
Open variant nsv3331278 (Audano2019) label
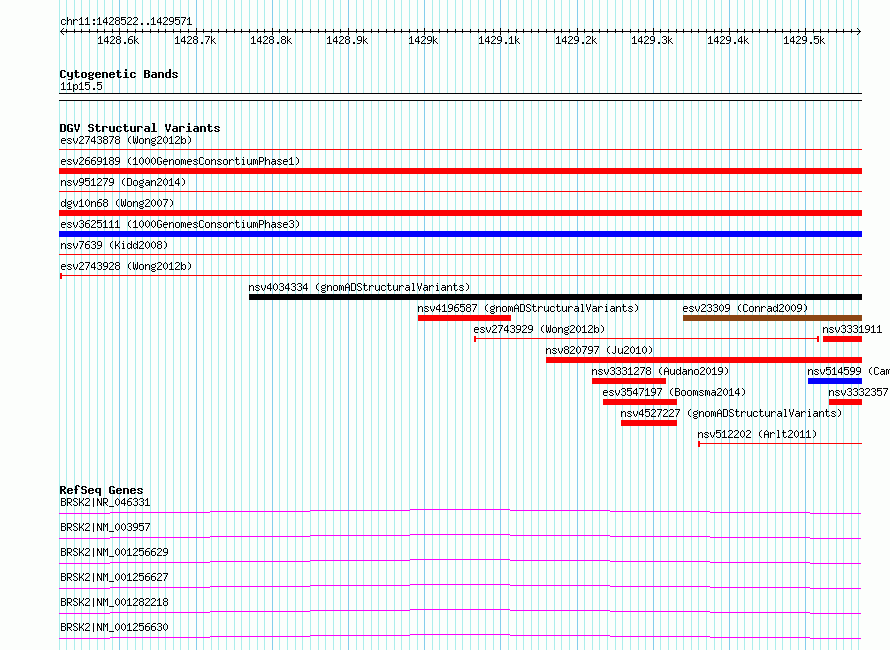(x=660, y=371)
